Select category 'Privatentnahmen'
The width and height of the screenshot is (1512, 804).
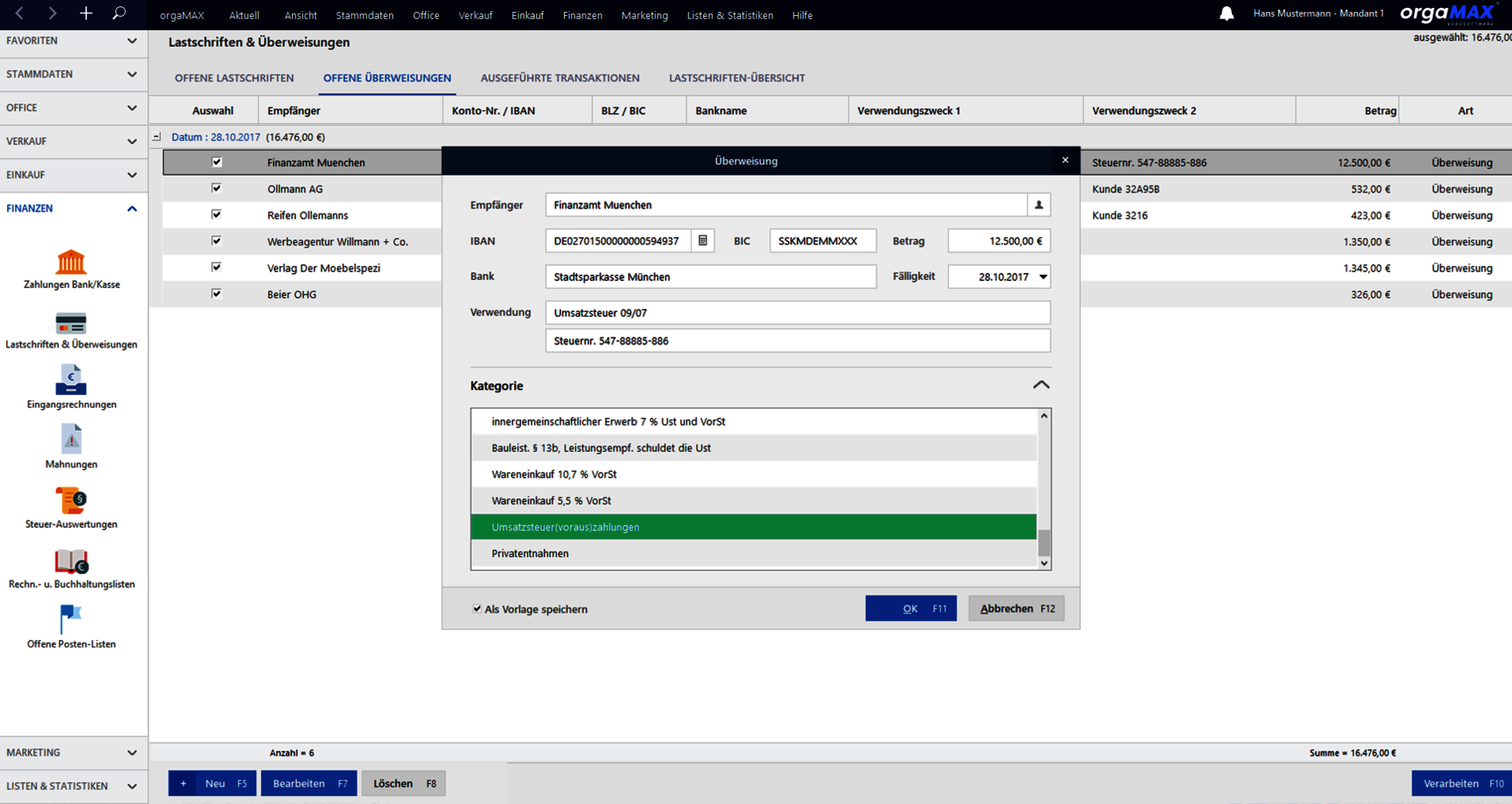754,553
